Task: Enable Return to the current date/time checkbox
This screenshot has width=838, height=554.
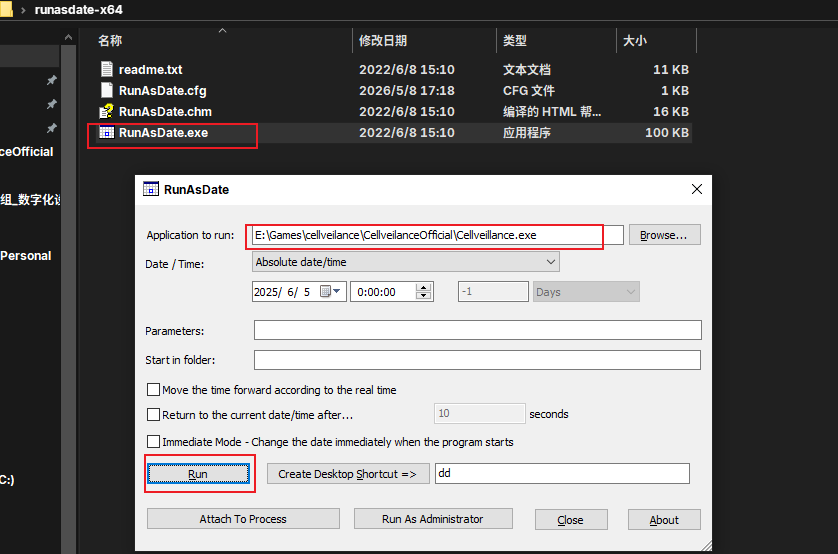Action: point(153,415)
